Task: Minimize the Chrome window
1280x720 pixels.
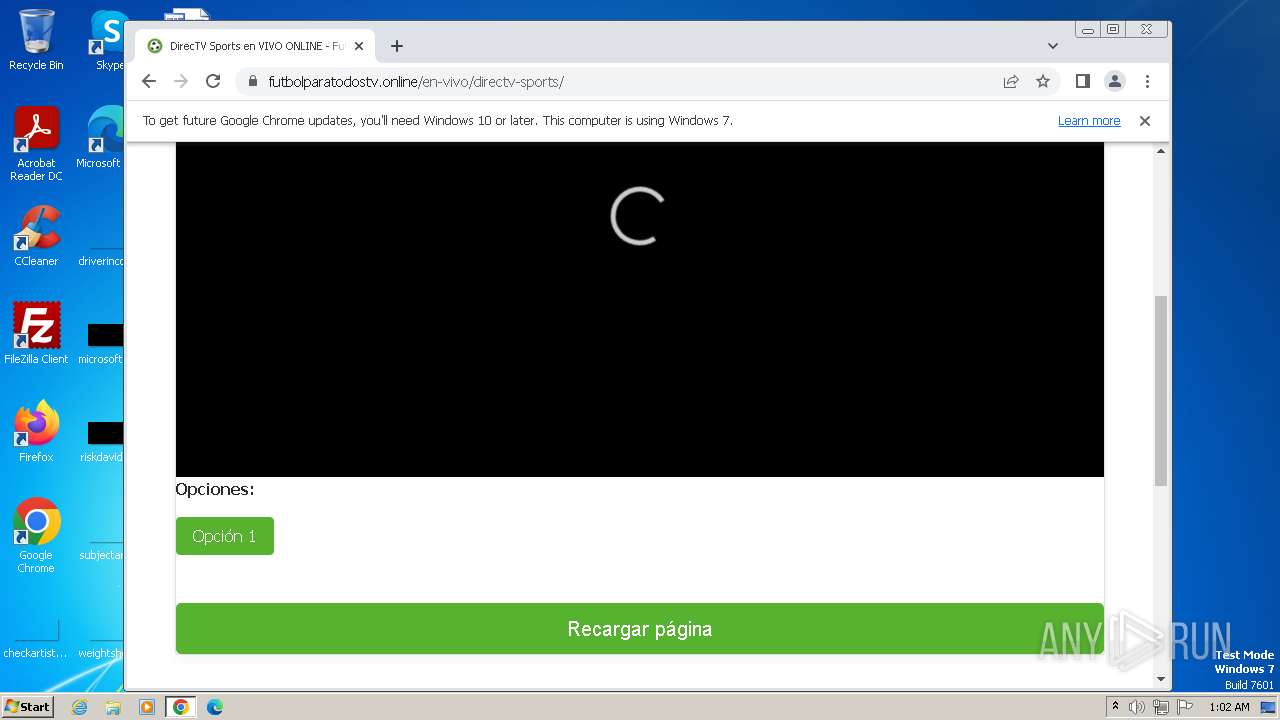Action: (1088, 29)
